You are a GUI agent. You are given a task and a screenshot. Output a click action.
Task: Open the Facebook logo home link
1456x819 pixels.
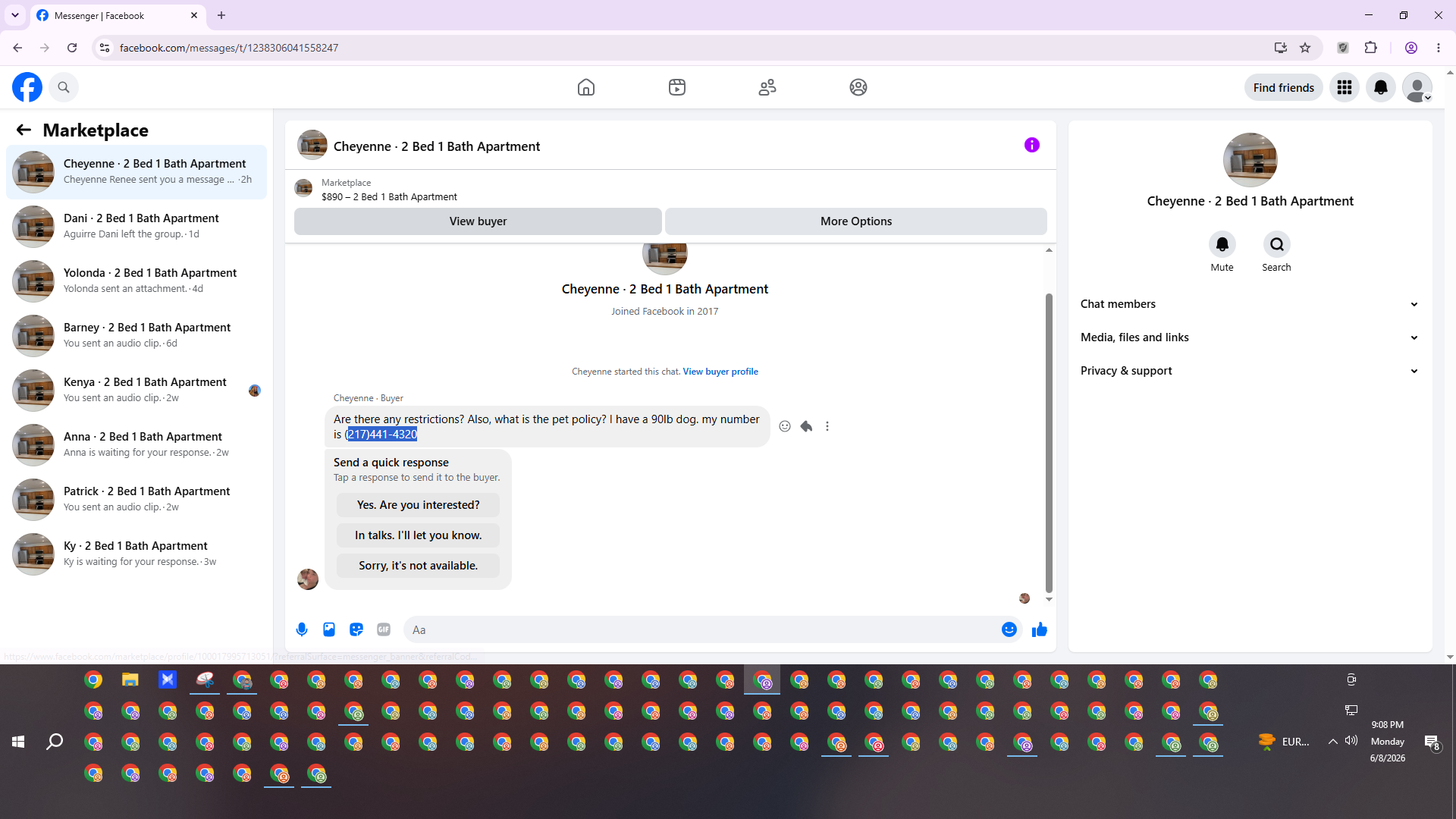(27, 87)
